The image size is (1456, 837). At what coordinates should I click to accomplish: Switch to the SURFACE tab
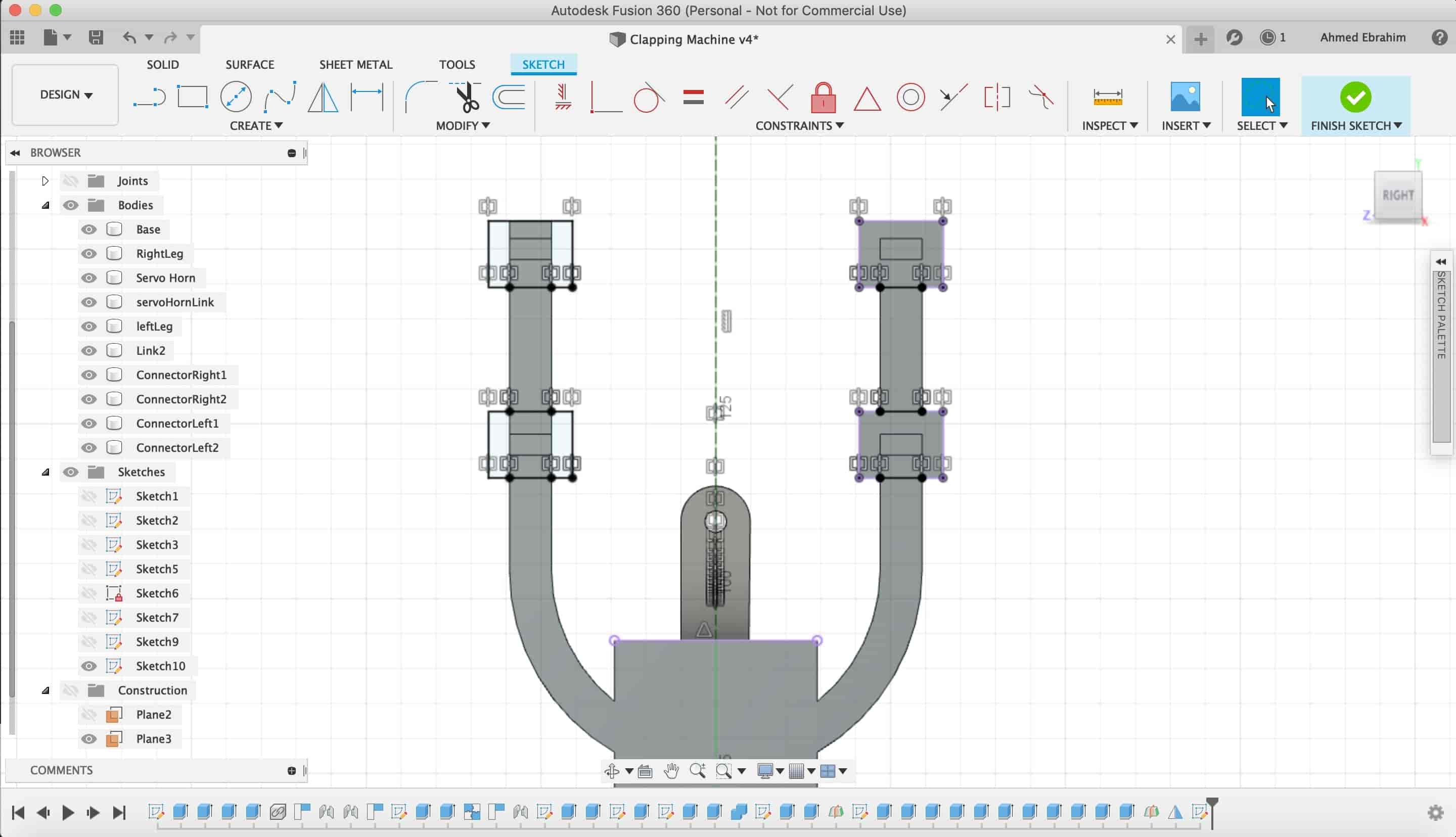(249, 64)
